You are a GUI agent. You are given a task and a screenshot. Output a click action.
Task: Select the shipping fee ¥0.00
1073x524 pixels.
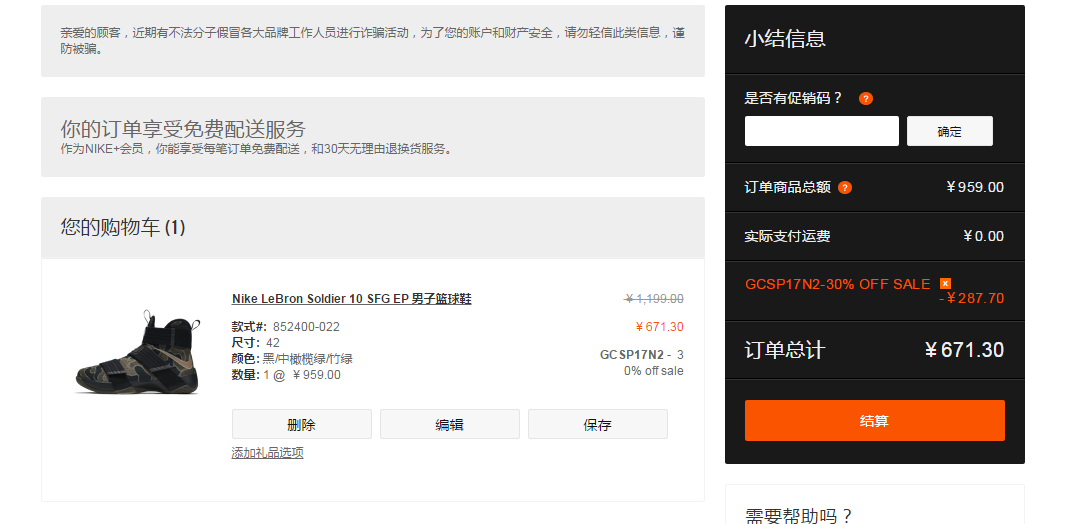pyautogui.click(x=983, y=237)
